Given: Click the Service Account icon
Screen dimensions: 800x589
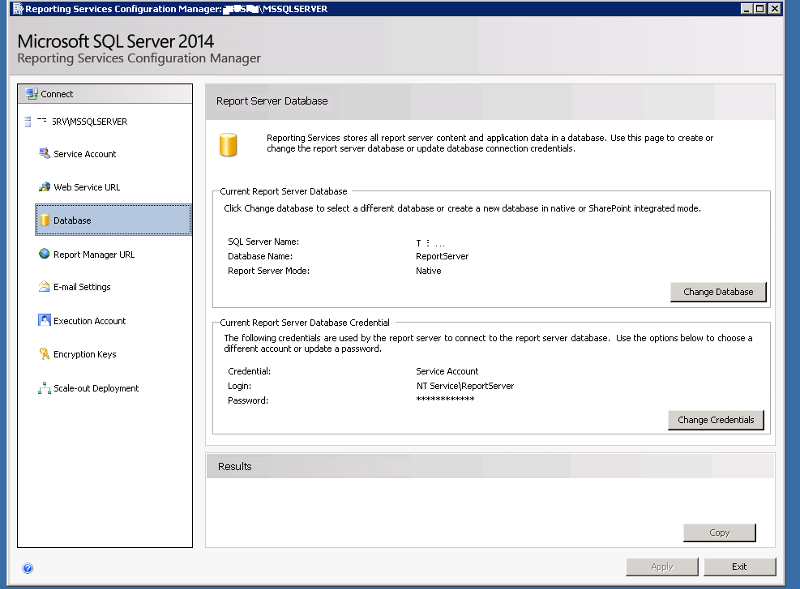Looking at the screenshot, I should (x=44, y=153).
